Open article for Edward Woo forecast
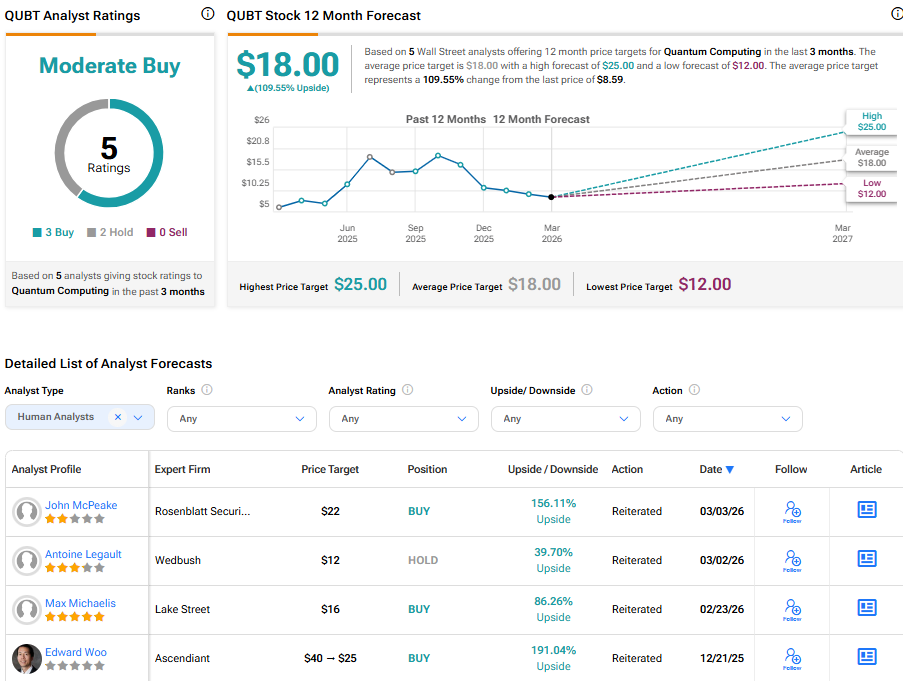Viewport: 903px width, 681px height. click(867, 657)
